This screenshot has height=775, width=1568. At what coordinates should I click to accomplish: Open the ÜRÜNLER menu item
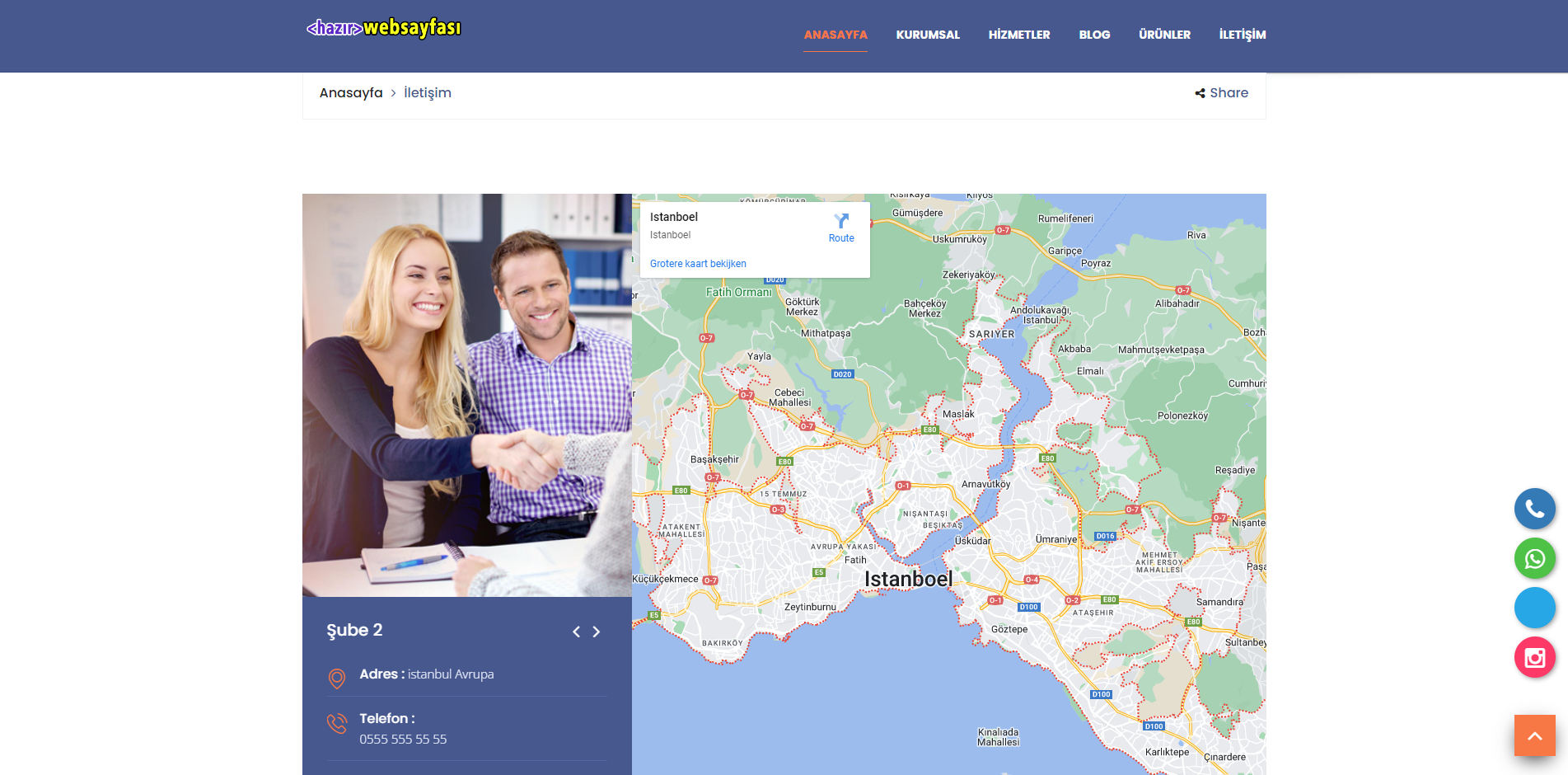coord(1164,35)
